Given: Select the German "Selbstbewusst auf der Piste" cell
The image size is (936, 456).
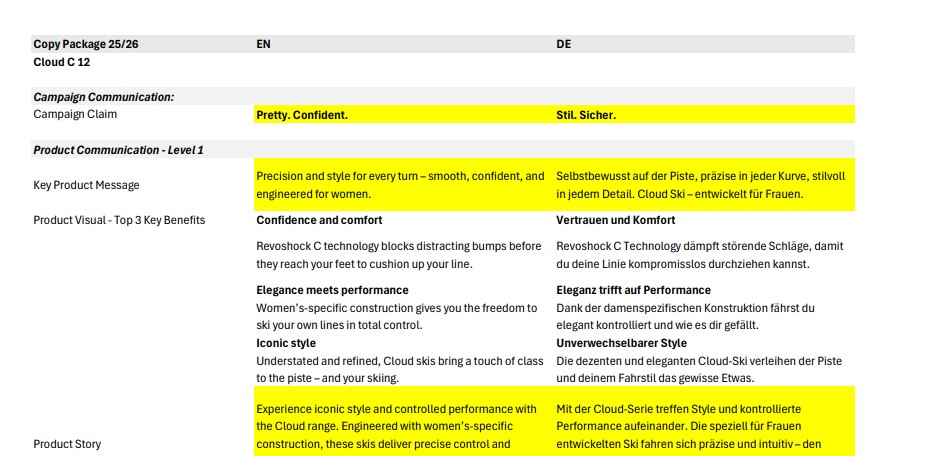Looking at the screenshot, I should (x=702, y=185).
